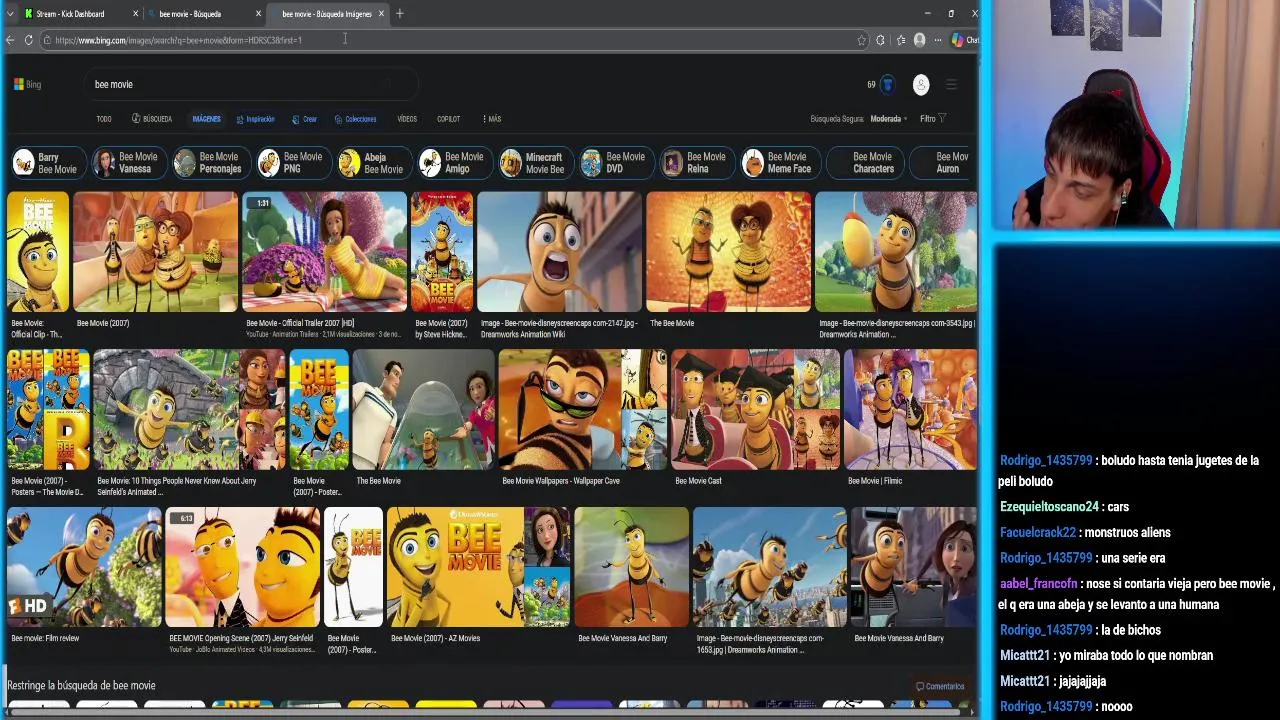This screenshot has height=720, width=1280.
Task: Click Restringe la búsqueda de bee movie
Action: [x=81, y=686]
